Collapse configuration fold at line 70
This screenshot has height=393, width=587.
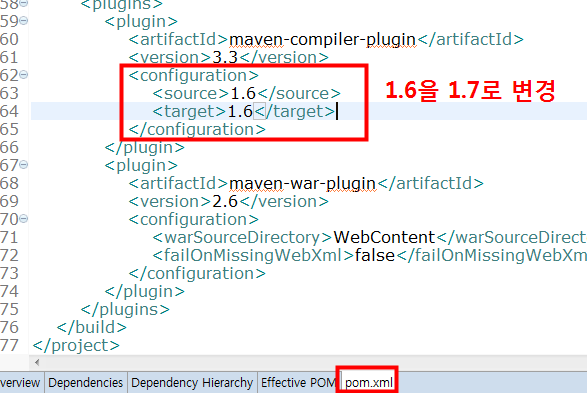(x=24, y=219)
